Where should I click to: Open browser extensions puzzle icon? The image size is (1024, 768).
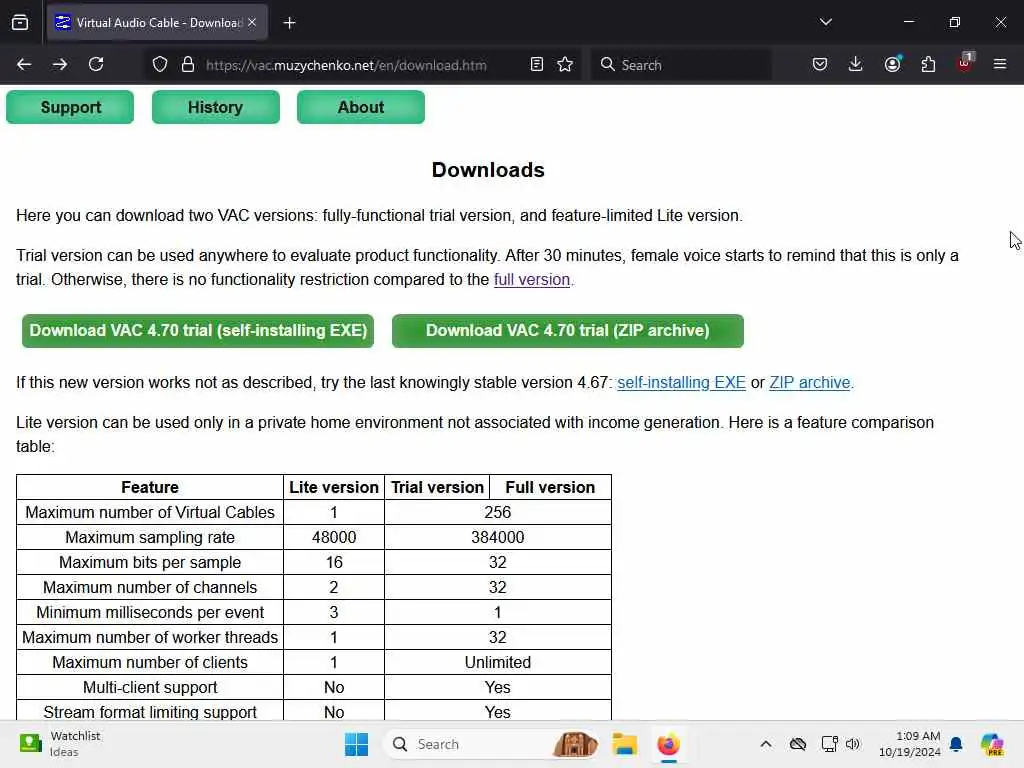click(928, 64)
